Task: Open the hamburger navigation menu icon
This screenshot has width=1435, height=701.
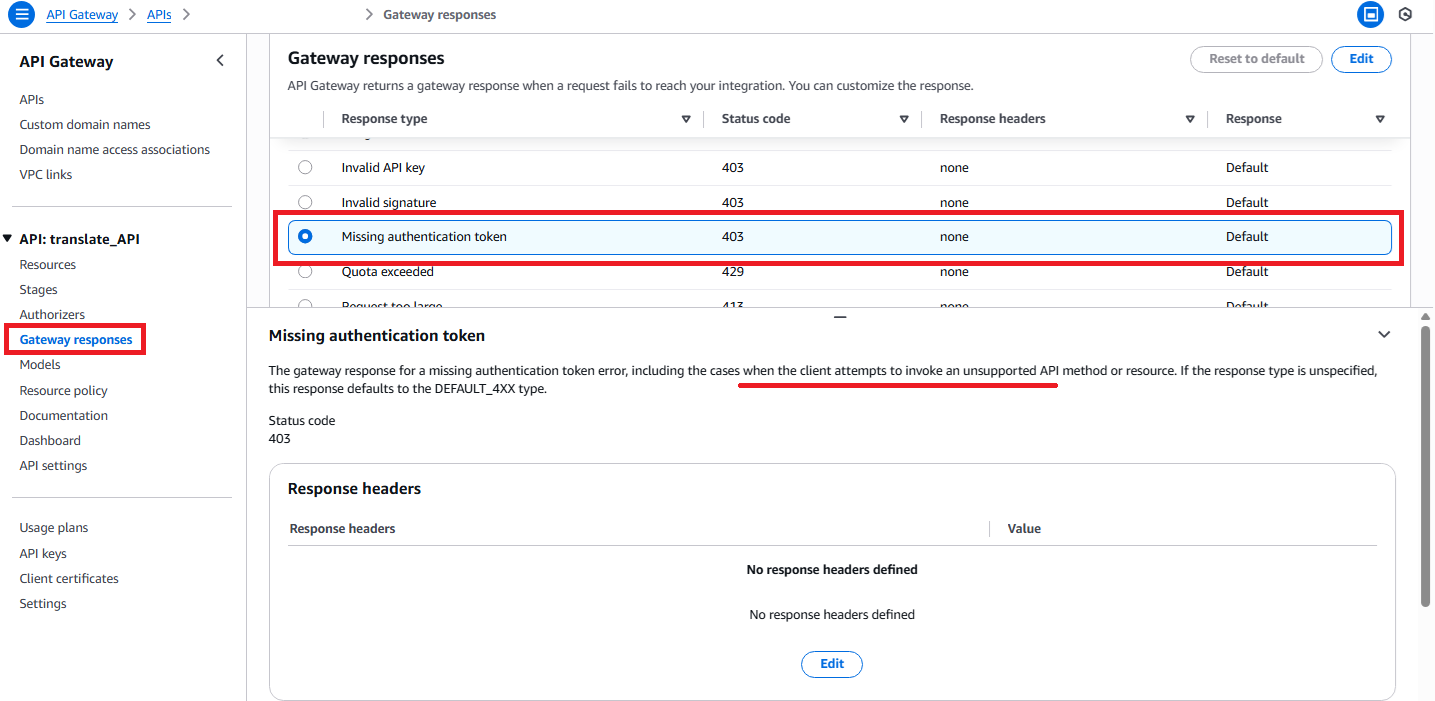Action: 21,15
